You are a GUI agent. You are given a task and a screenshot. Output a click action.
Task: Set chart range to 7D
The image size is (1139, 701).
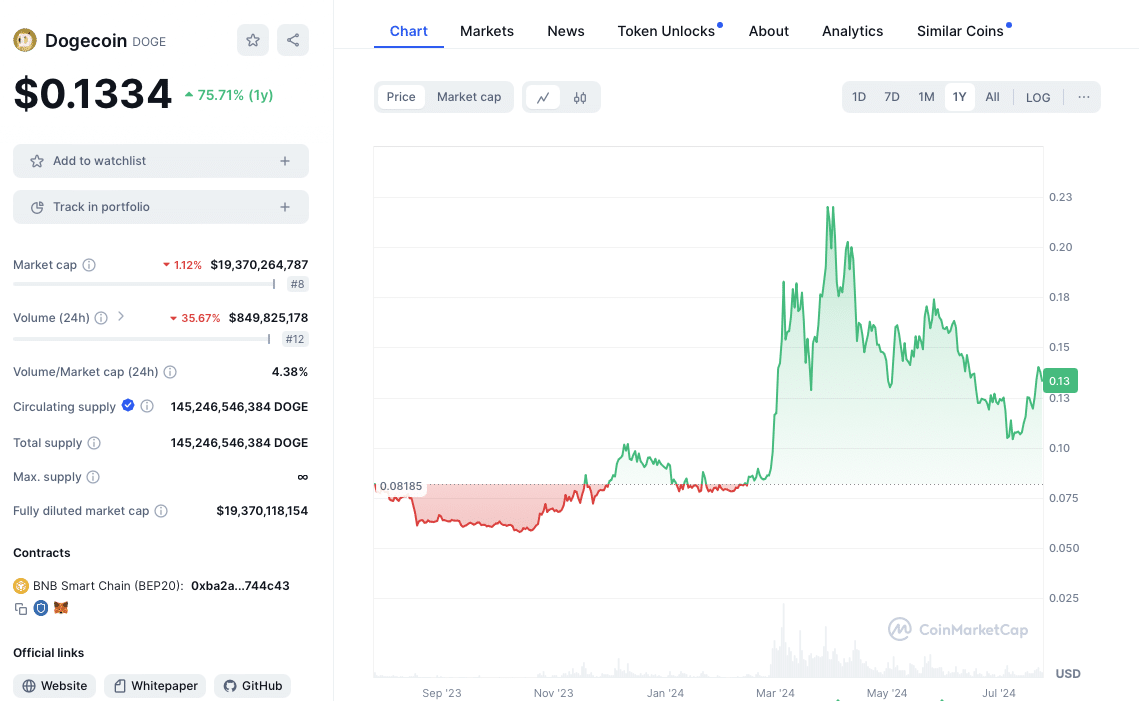point(892,97)
